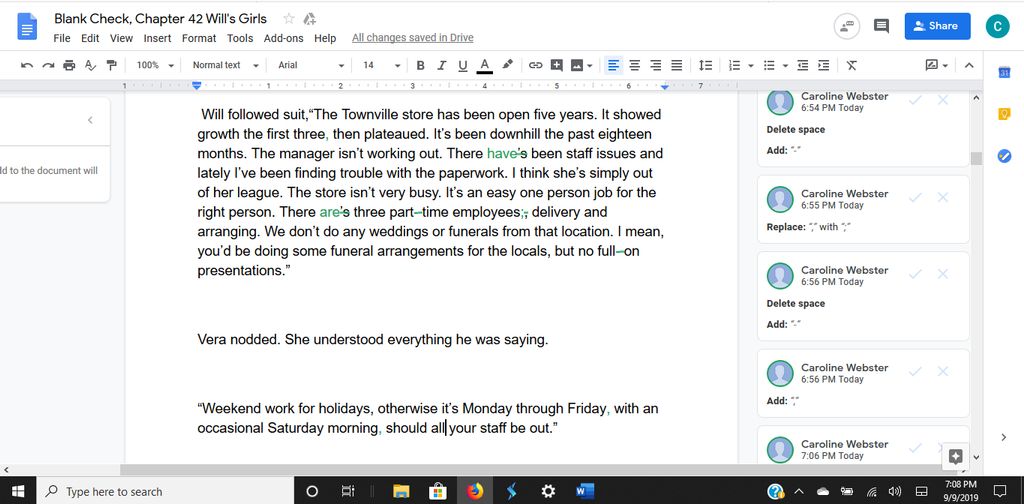1024x504 pixels.
Task: Open the text color picker
Action: pyautogui.click(x=485, y=65)
